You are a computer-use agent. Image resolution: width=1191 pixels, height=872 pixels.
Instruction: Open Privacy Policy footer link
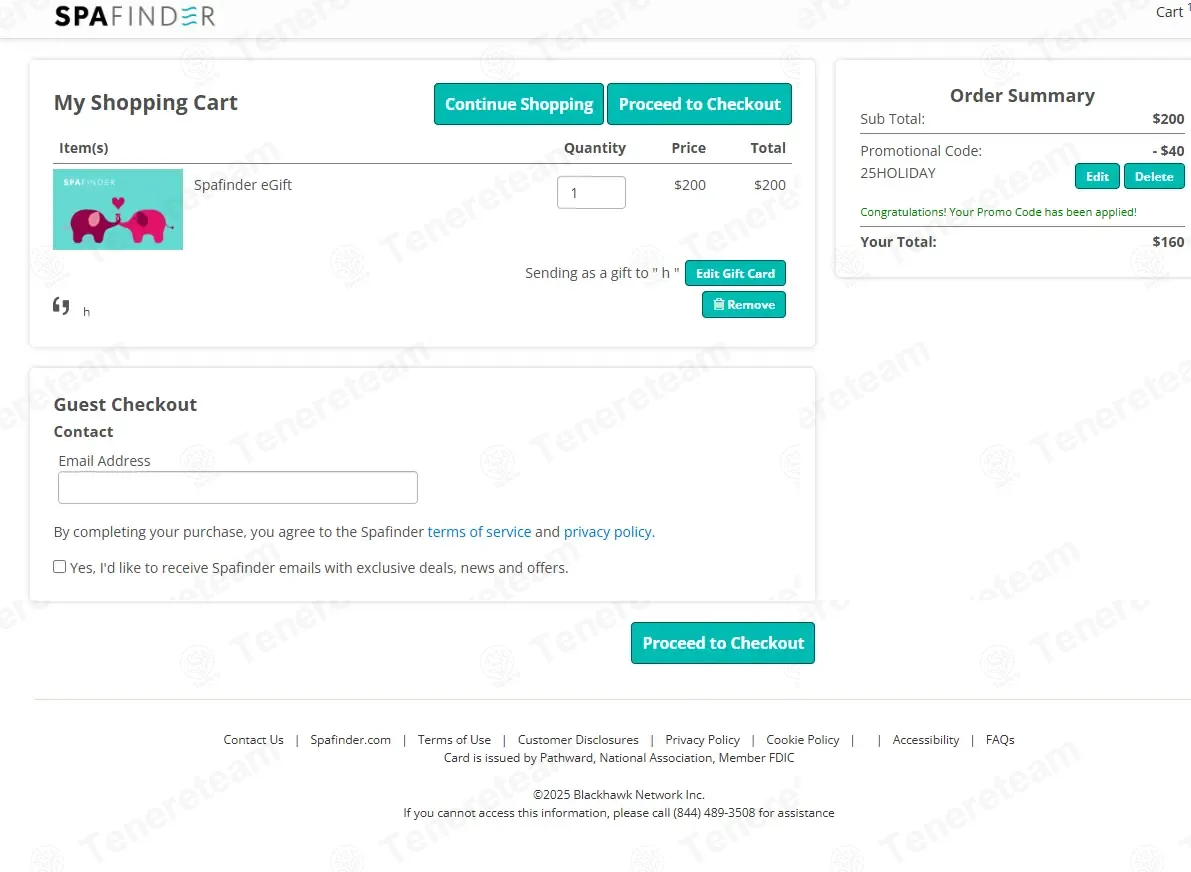pos(703,740)
